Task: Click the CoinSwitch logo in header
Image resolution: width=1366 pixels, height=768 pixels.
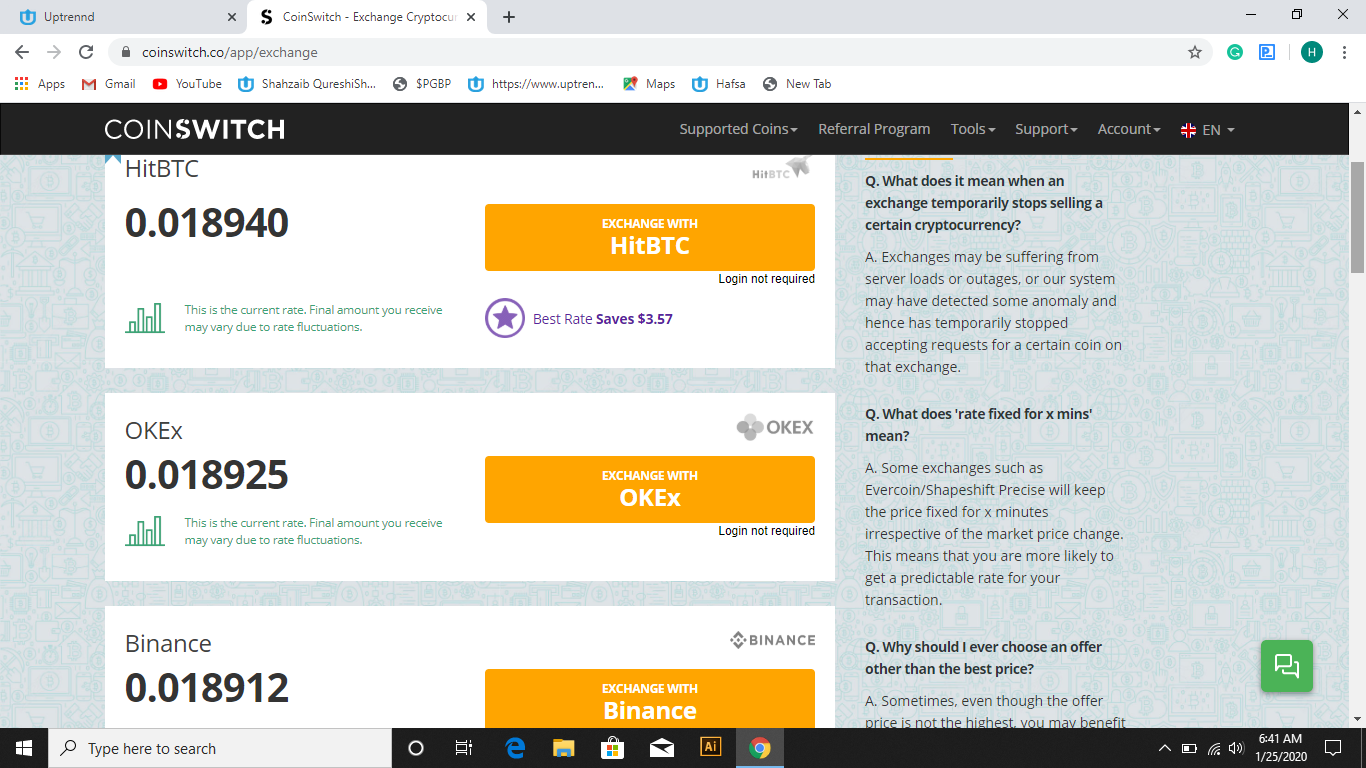Action: point(195,129)
